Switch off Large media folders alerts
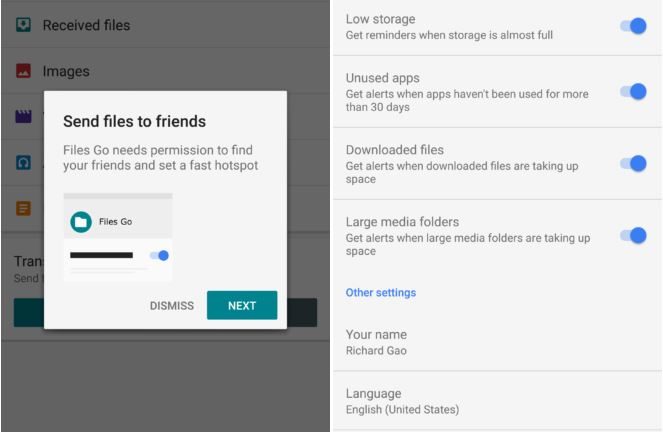Viewport: 663px width, 432px height. click(633, 235)
